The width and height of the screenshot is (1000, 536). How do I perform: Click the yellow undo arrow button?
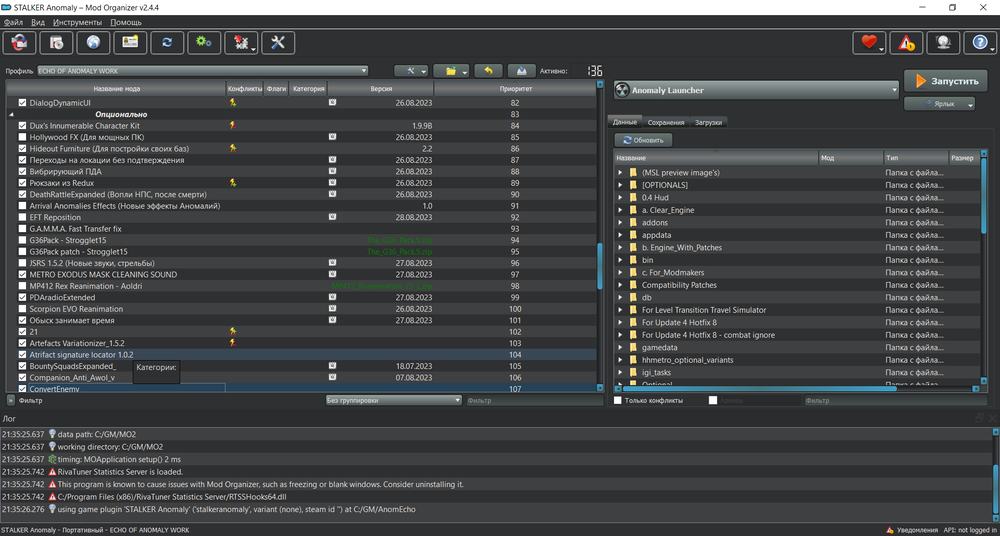[x=488, y=71]
